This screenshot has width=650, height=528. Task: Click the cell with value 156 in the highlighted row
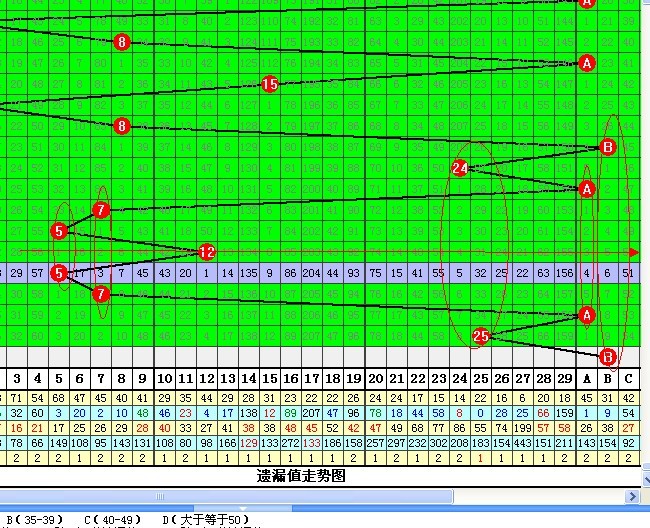tap(566, 273)
